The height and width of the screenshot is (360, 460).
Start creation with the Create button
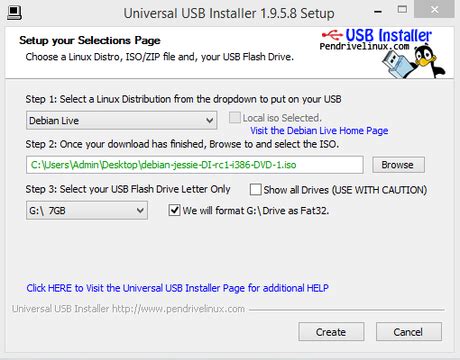pyautogui.click(x=331, y=332)
